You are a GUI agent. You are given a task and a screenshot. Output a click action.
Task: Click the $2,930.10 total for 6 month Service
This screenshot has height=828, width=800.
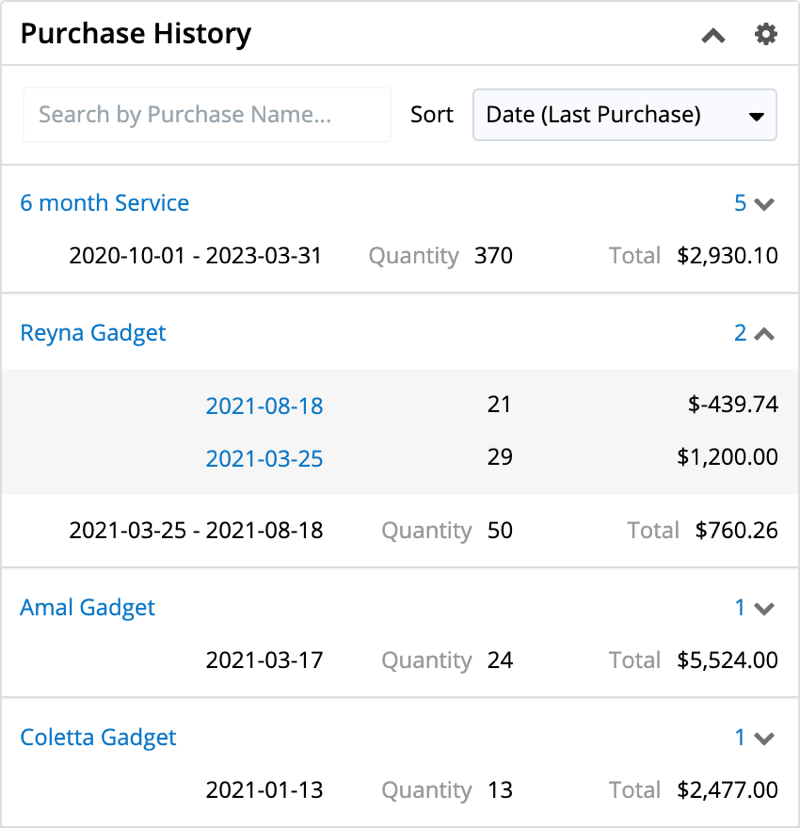(727, 256)
